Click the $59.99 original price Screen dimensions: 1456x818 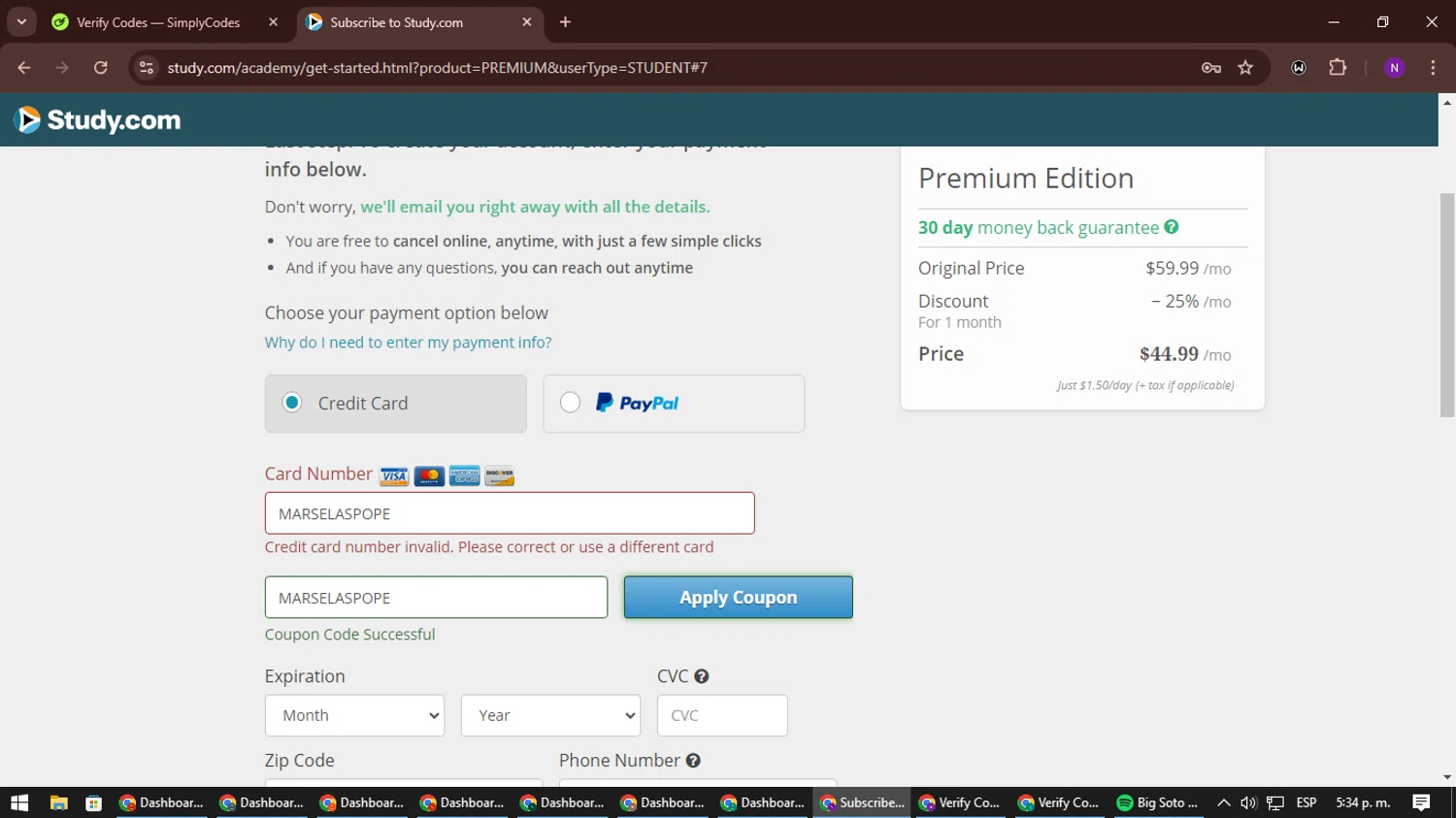coord(1172,268)
